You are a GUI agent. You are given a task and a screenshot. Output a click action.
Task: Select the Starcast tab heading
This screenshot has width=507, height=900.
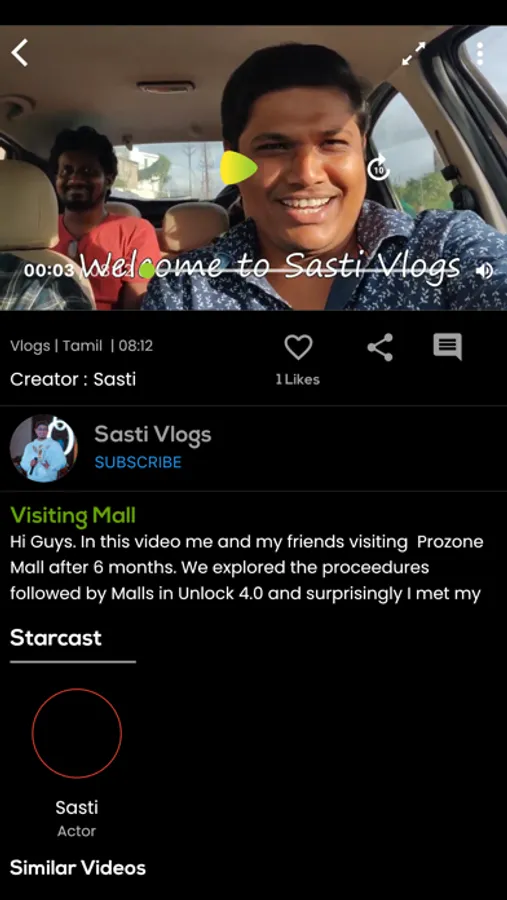(56, 638)
